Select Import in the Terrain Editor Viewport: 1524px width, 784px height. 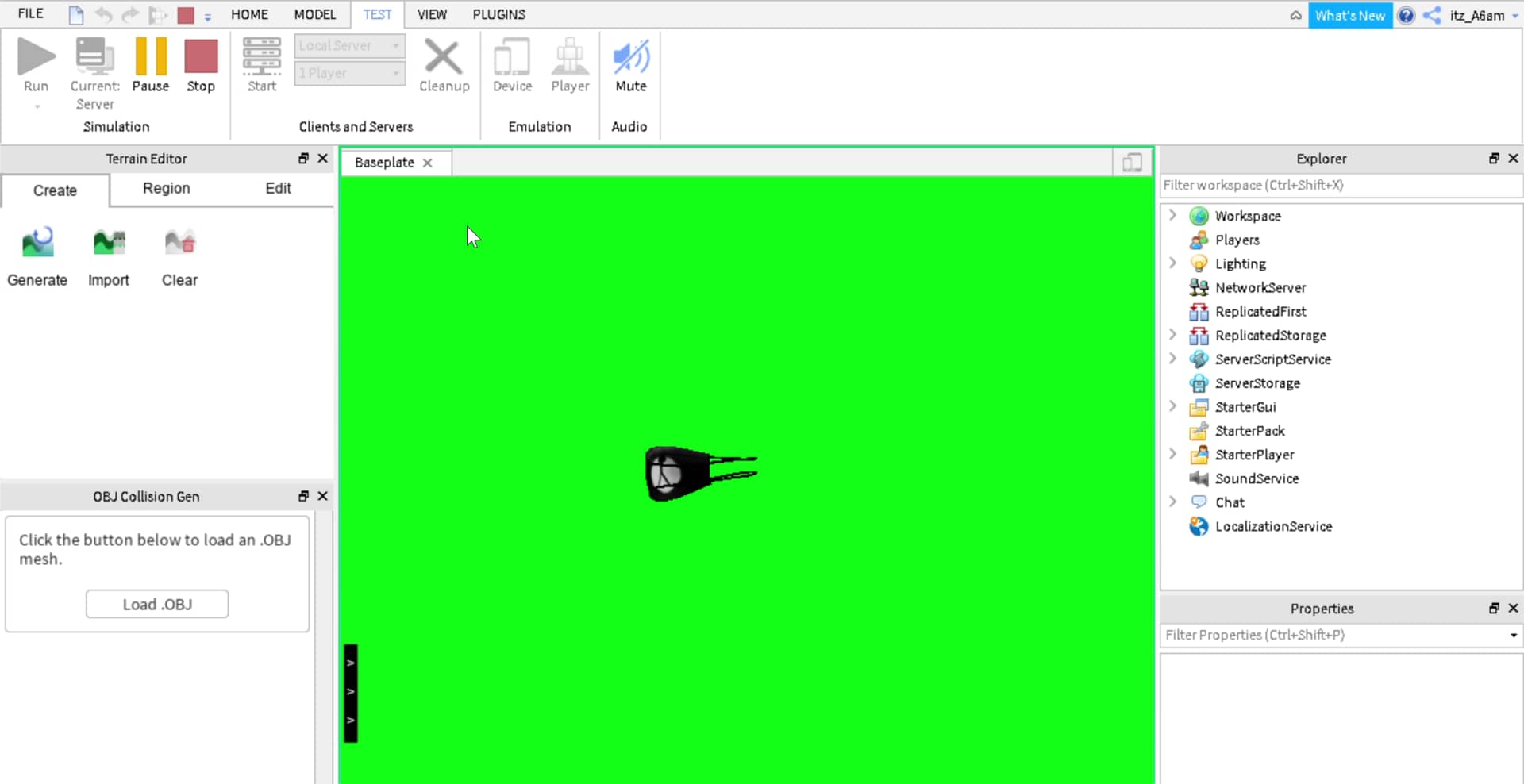(108, 254)
